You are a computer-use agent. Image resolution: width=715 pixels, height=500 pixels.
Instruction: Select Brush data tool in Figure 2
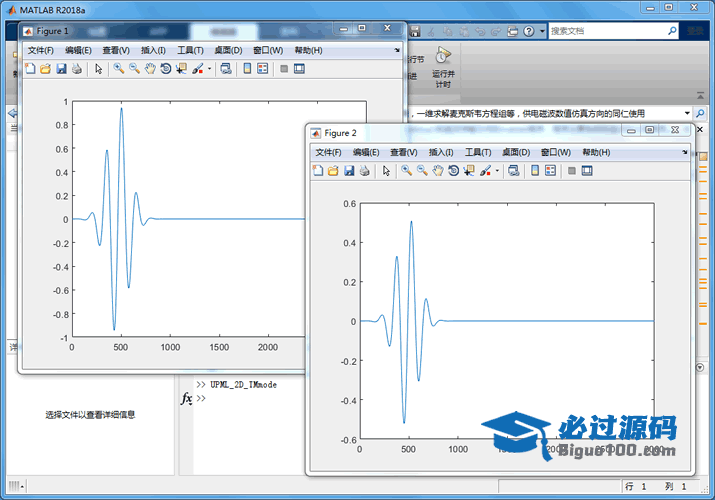[486, 171]
